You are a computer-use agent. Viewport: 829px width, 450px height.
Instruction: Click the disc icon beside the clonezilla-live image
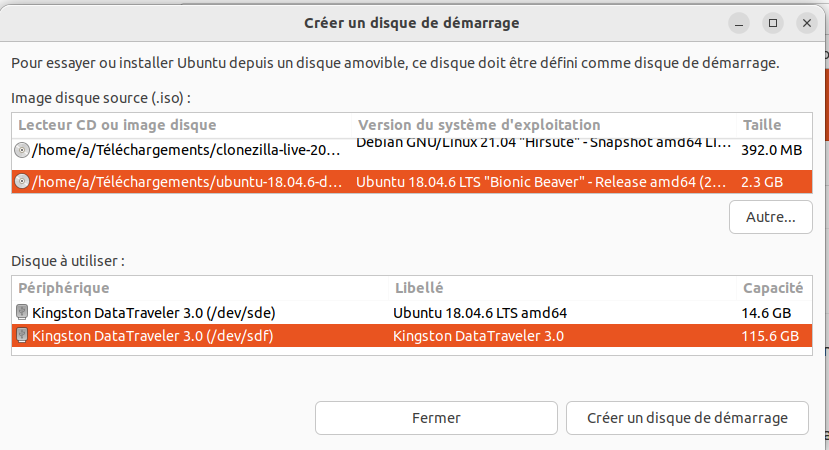point(22,150)
